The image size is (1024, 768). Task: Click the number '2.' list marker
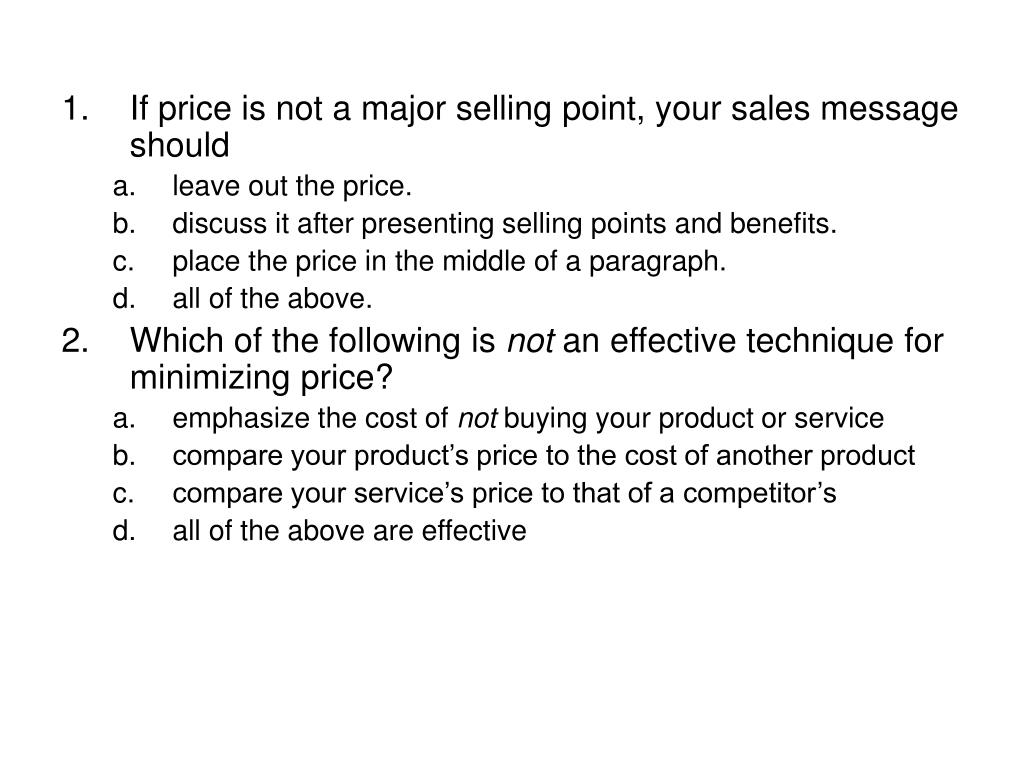[x=75, y=341]
